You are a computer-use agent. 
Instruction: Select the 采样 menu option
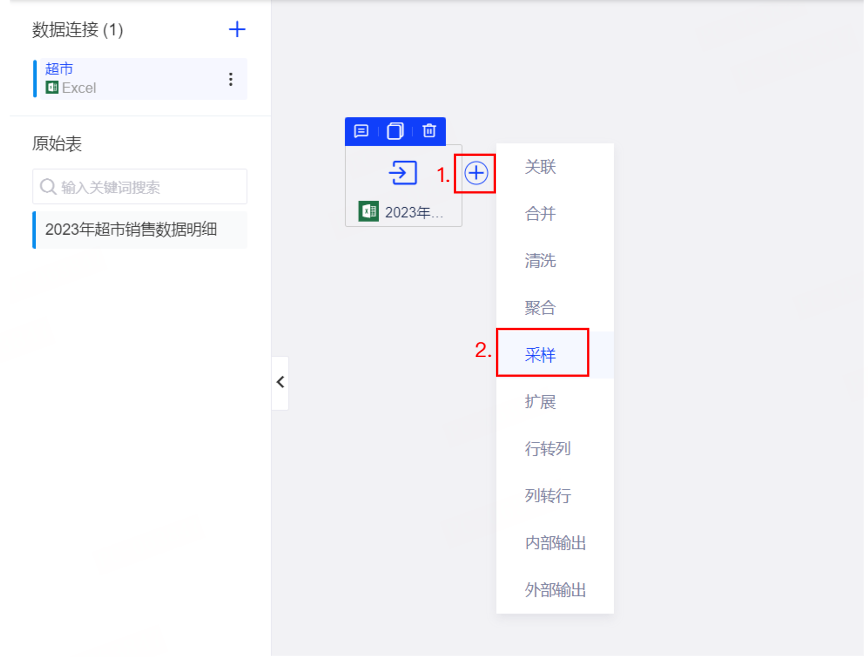(541, 354)
